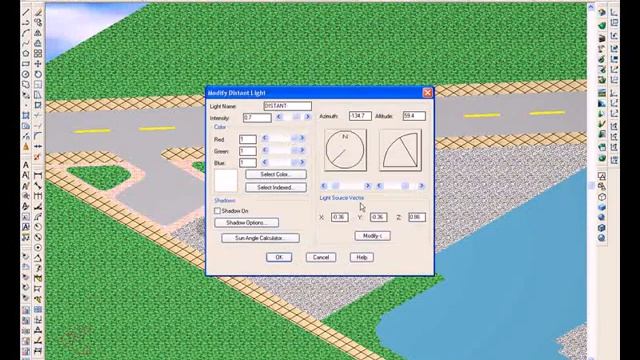Click the Azimuth compass dial
Image resolution: width=640 pixels, height=360 pixels.
(345, 150)
